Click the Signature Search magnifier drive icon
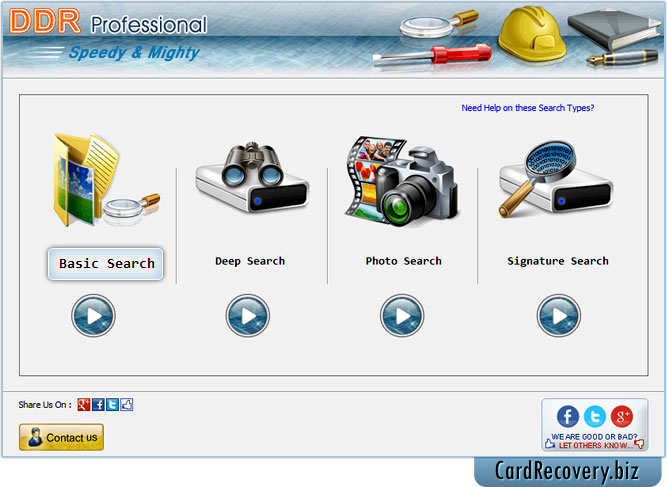667x487 pixels. point(555,179)
